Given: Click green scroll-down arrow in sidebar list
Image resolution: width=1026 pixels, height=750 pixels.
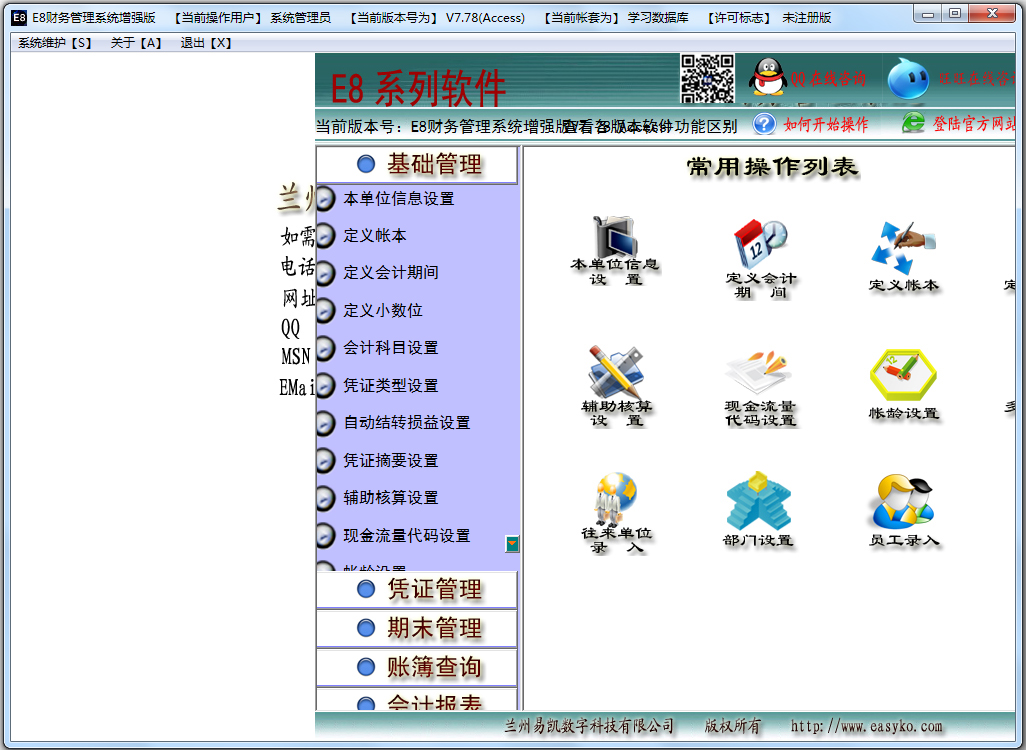Looking at the screenshot, I should coord(512,543).
